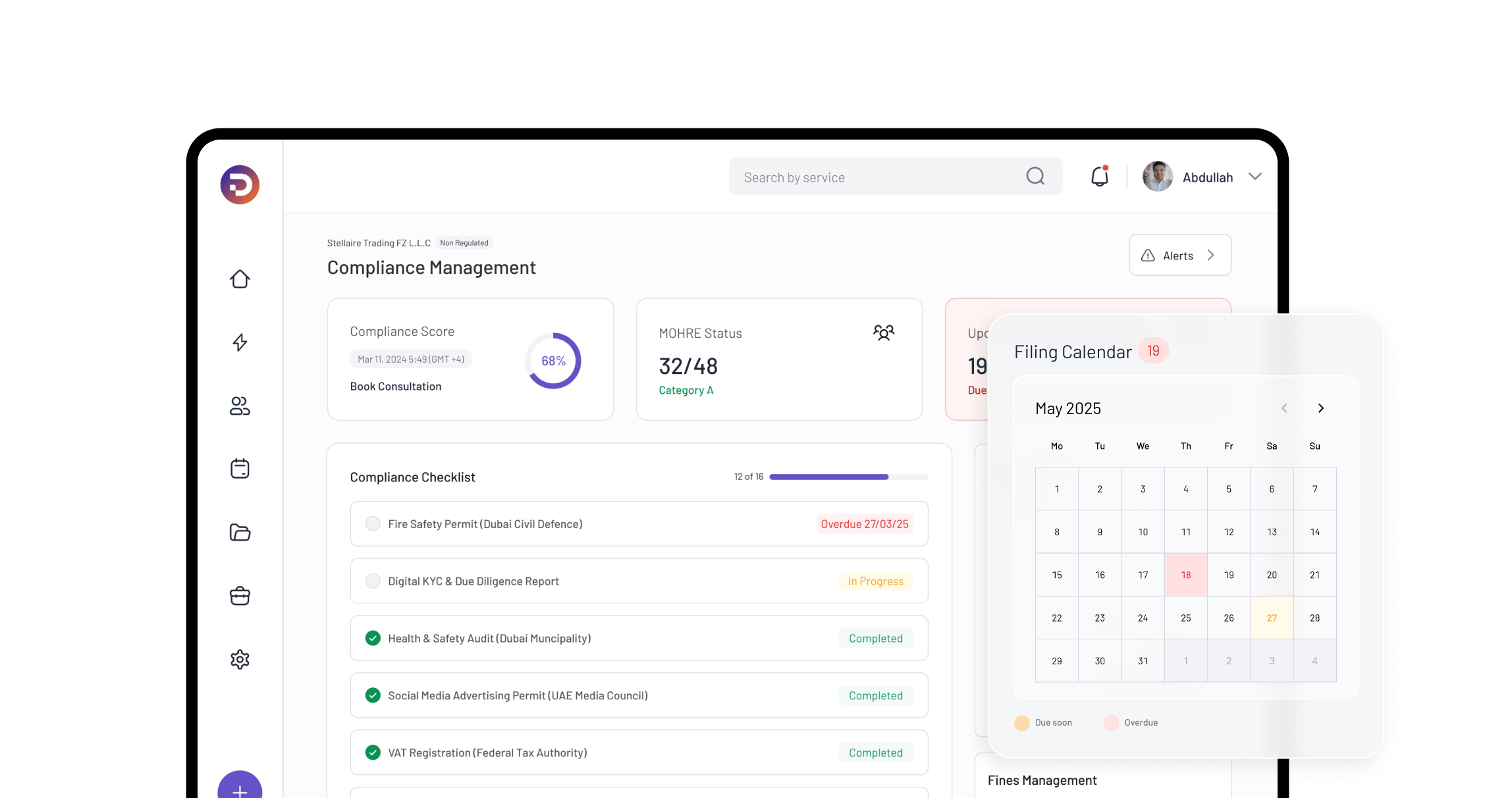Open the calendar sidebar icon

pyautogui.click(x=240, y=469)
